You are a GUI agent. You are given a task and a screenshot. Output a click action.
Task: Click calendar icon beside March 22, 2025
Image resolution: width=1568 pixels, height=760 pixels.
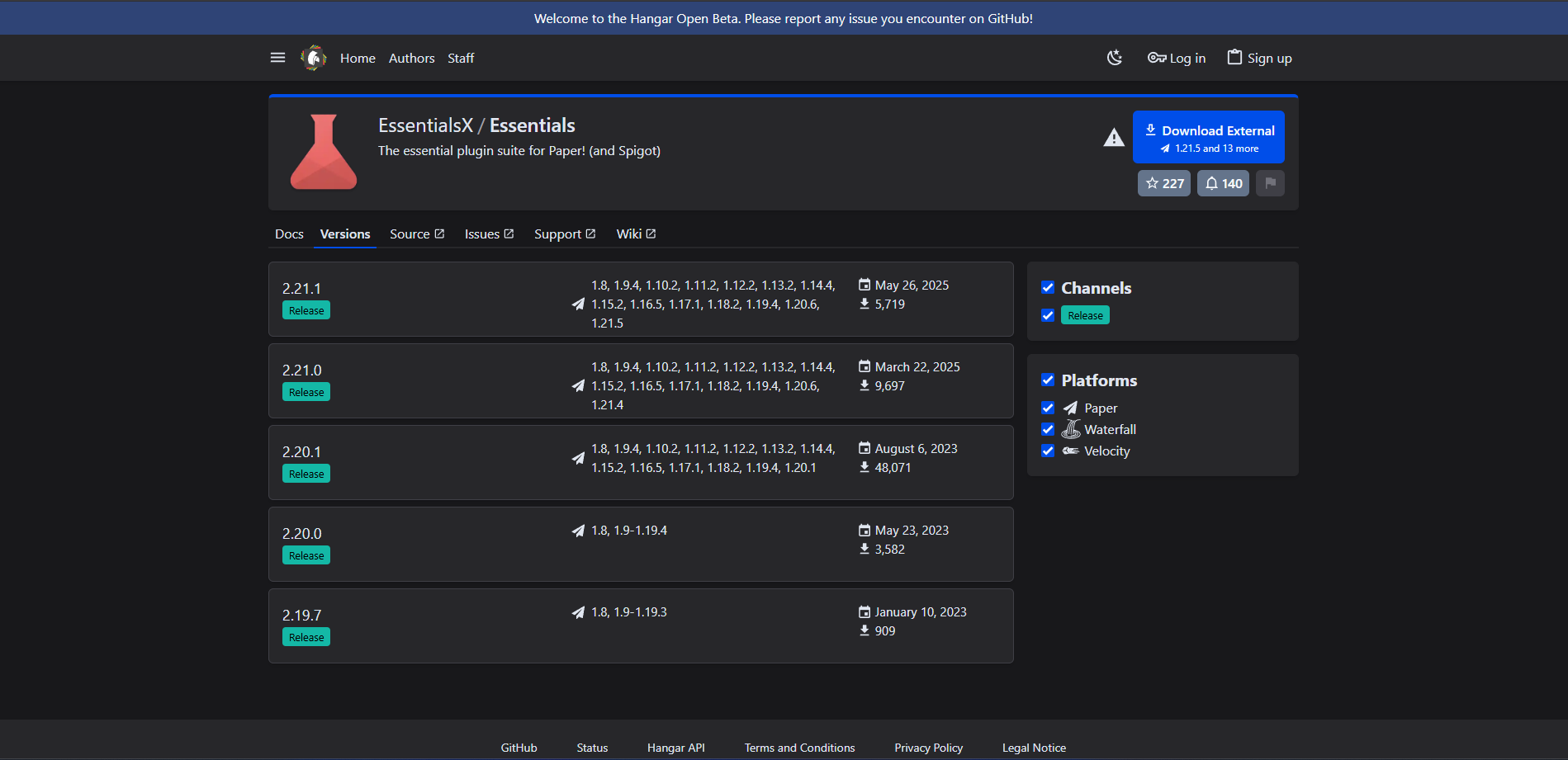[x=865, y=366]
